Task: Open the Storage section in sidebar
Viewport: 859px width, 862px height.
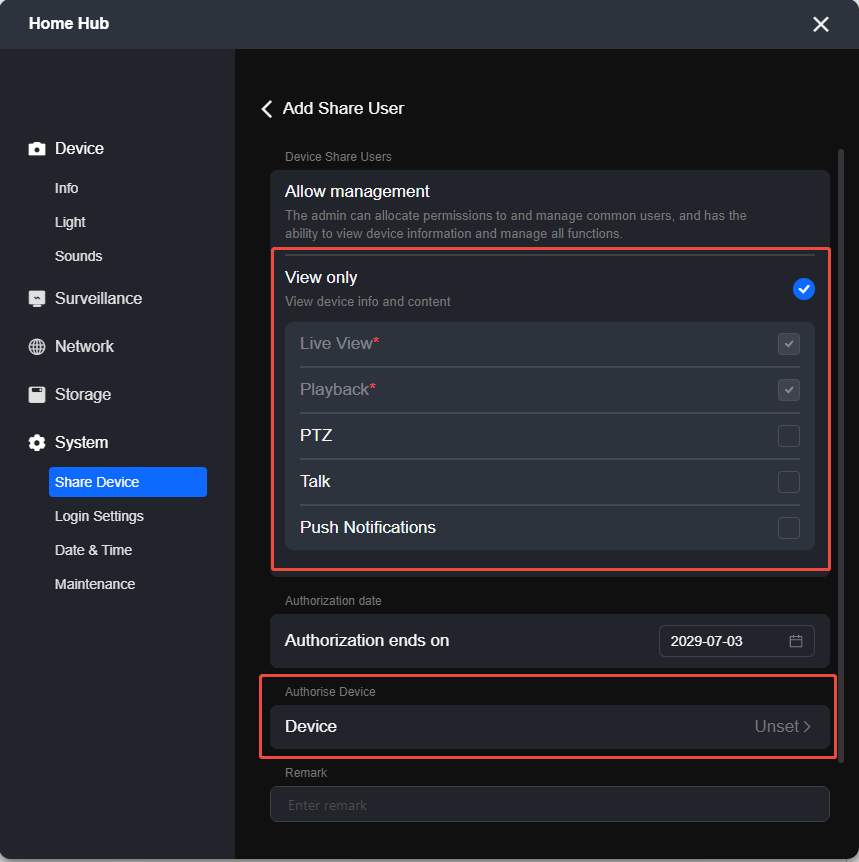Action: [x=83, y=395]
